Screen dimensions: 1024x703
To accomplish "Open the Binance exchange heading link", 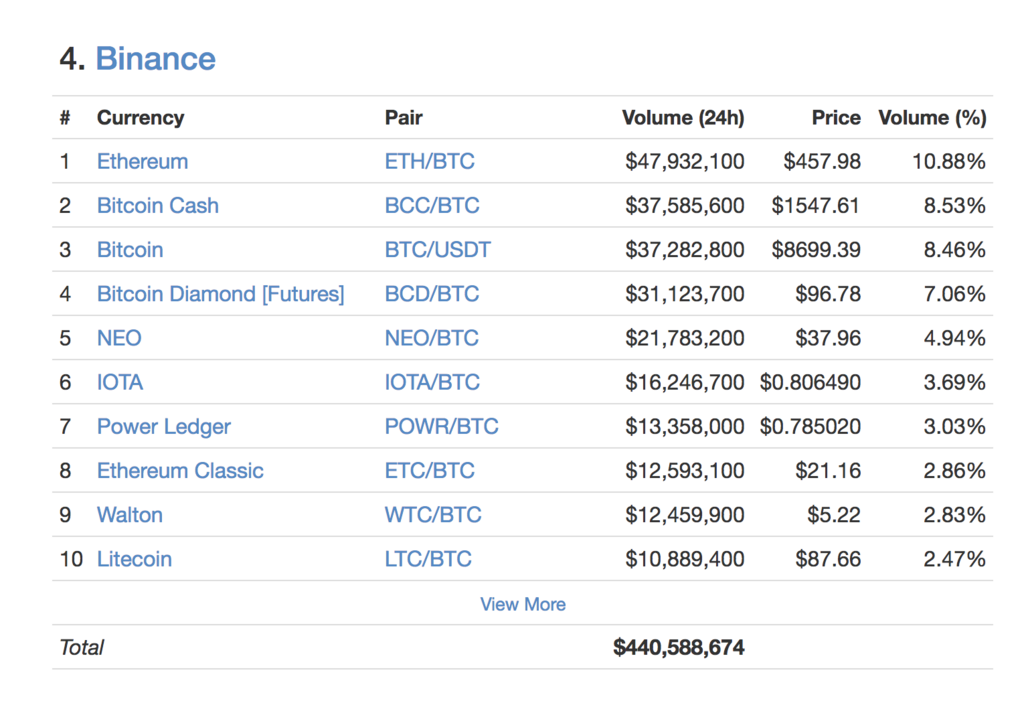I will point(155,59).
